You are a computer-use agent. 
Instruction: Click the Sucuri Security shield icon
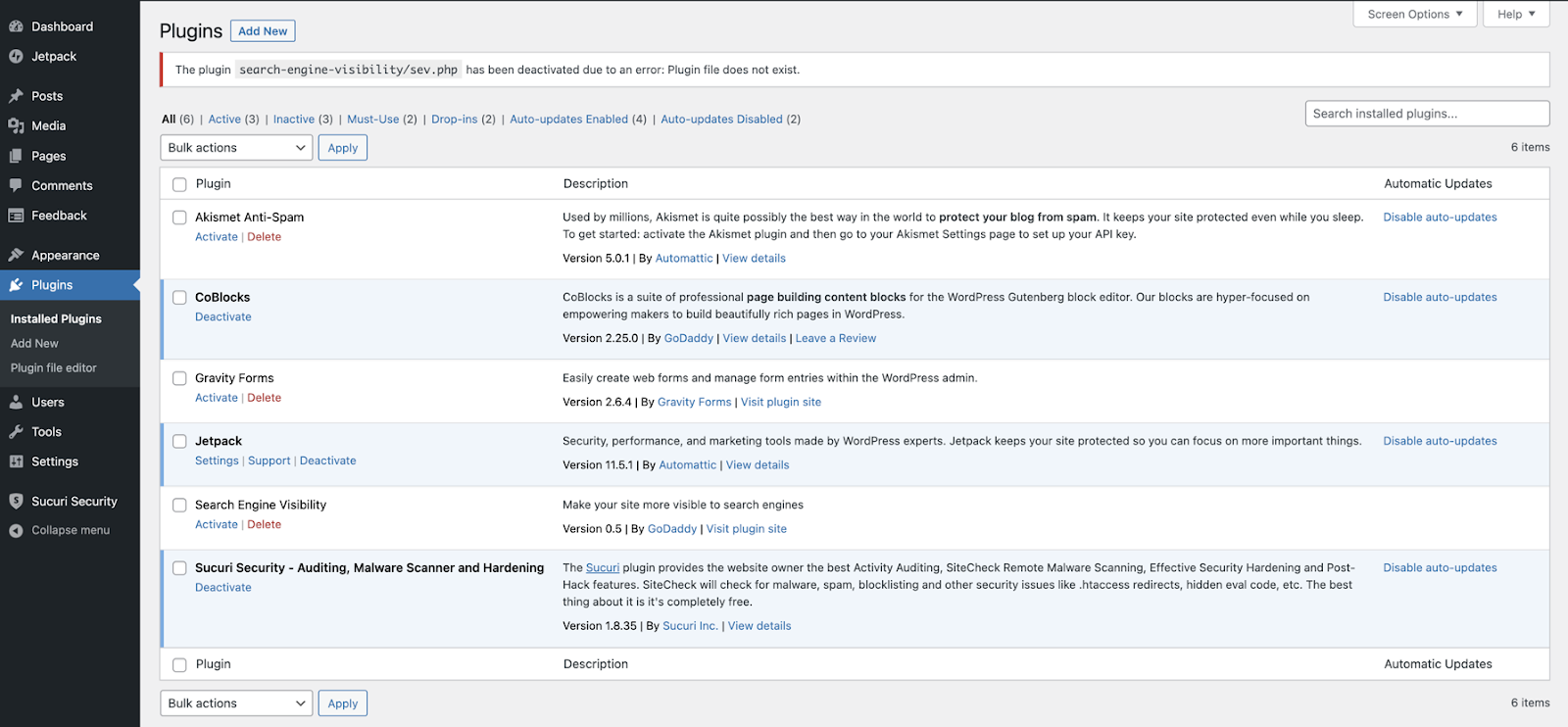(16, 501)
